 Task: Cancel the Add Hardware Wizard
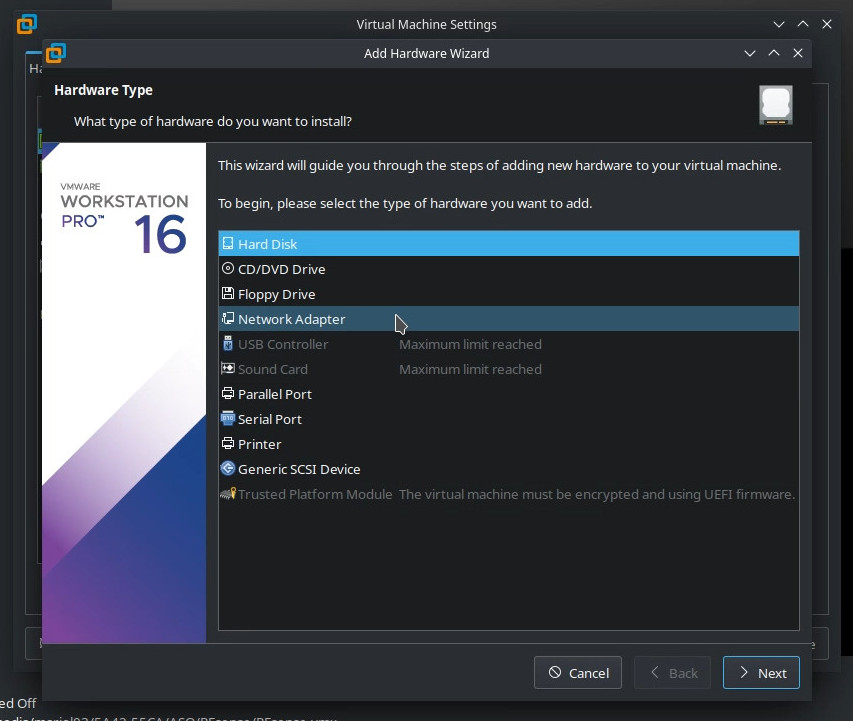(x=578, y=673)
